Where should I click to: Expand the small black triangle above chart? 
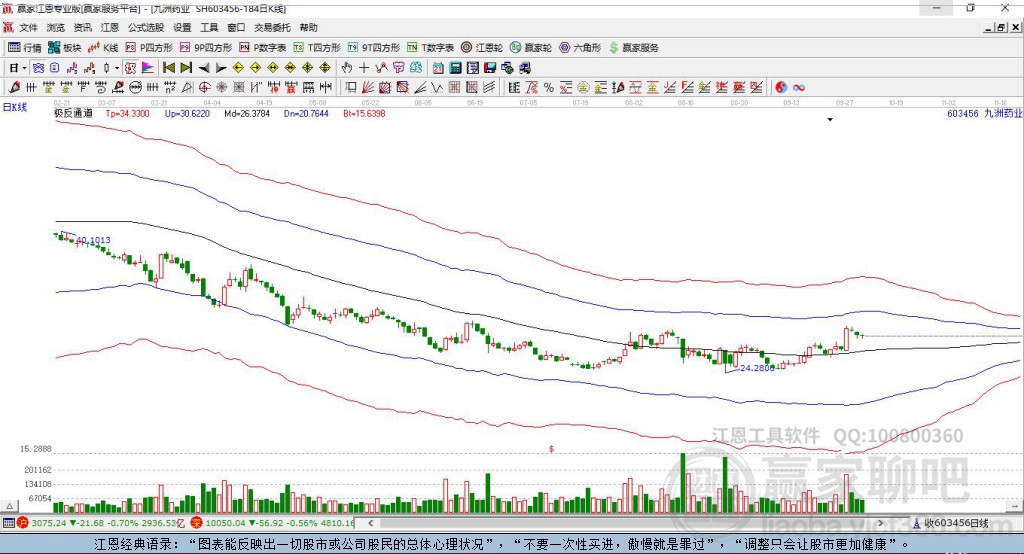point(830,120)
